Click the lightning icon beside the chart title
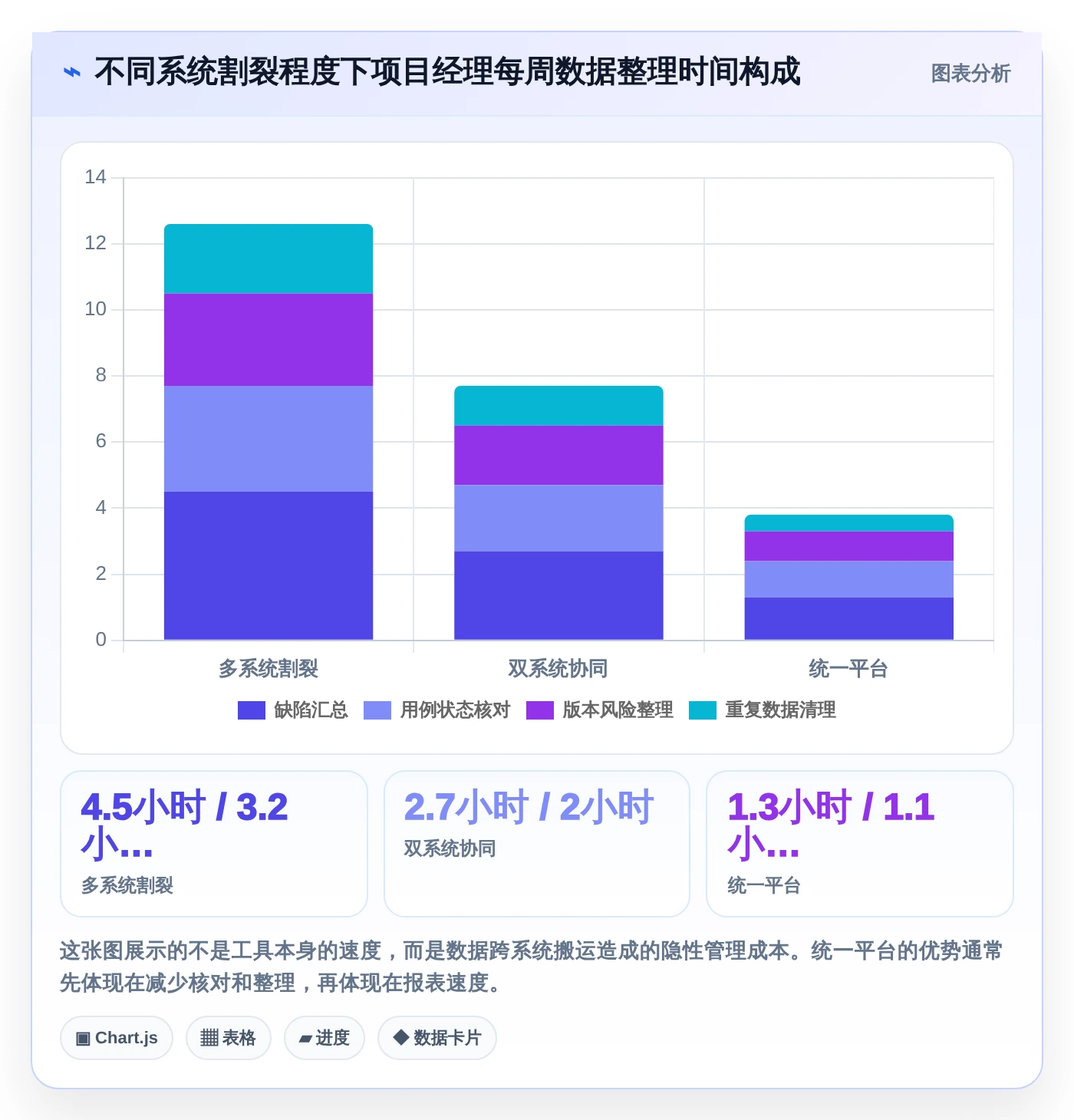The width and height of the screenshot is (1074, 1120). (71, 73)
